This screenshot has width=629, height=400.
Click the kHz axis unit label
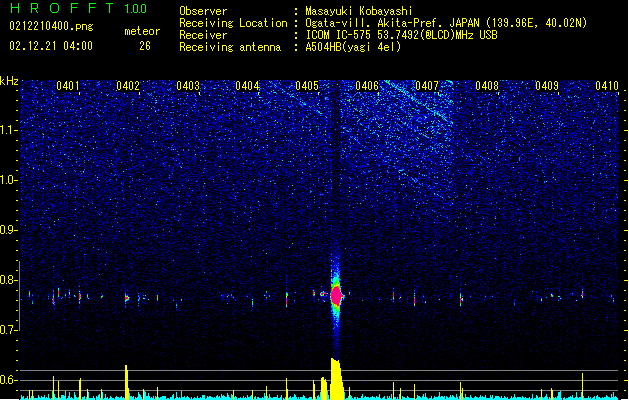[9, 81]
